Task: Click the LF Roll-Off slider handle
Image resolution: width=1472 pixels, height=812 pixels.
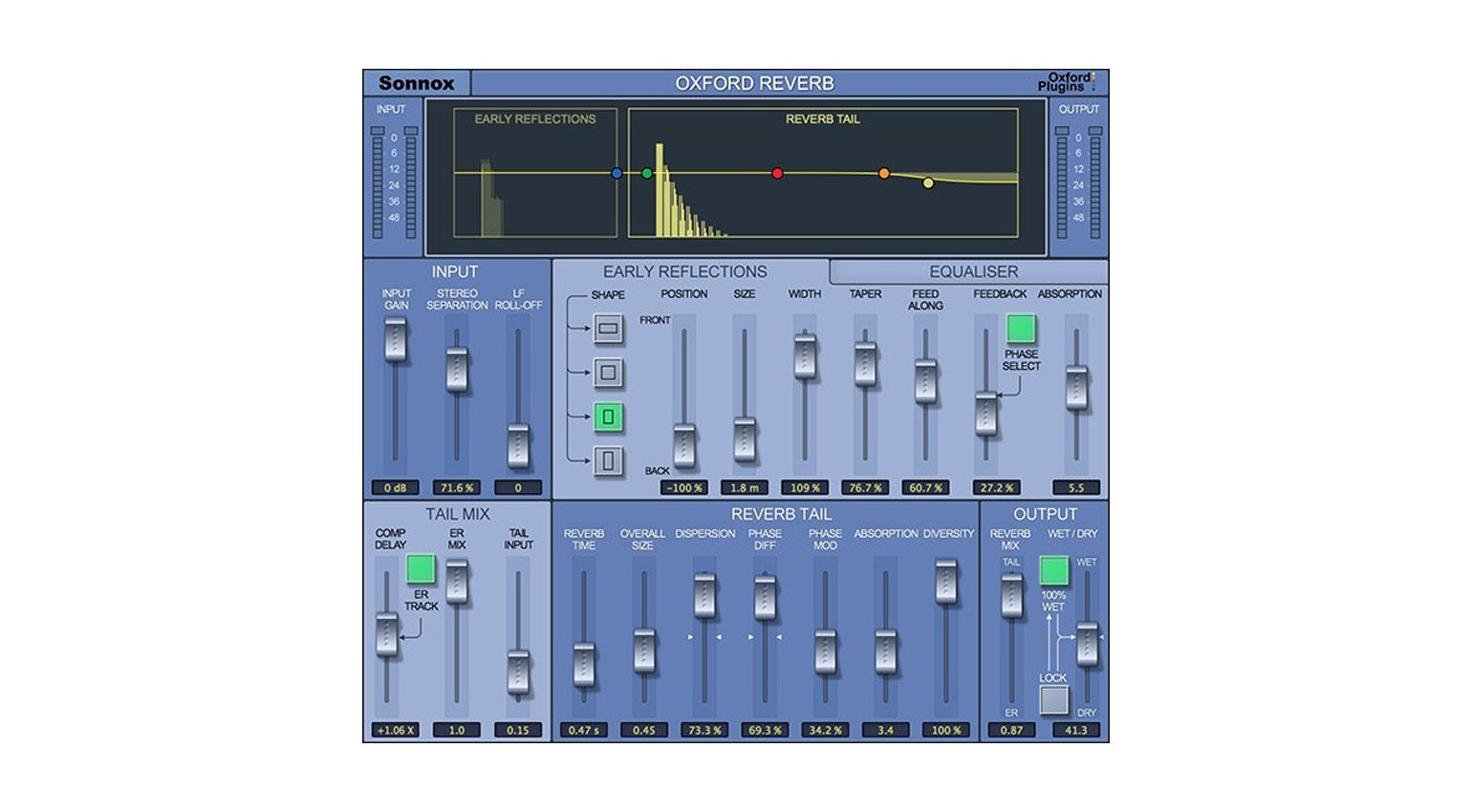Action: pos(518,446)
